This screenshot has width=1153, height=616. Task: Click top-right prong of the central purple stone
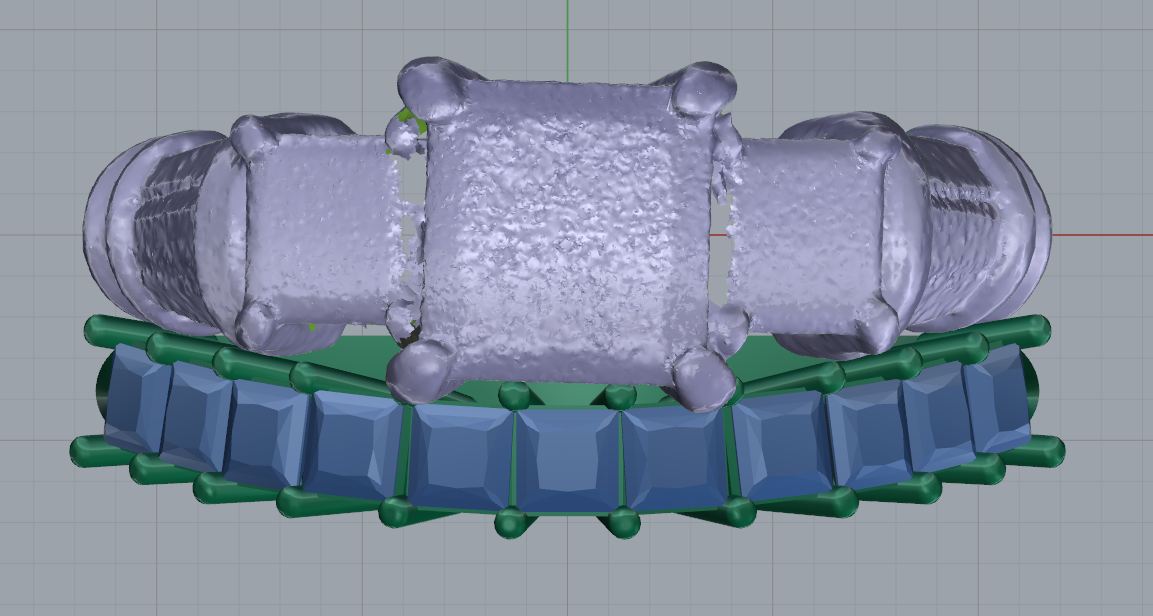704,90
